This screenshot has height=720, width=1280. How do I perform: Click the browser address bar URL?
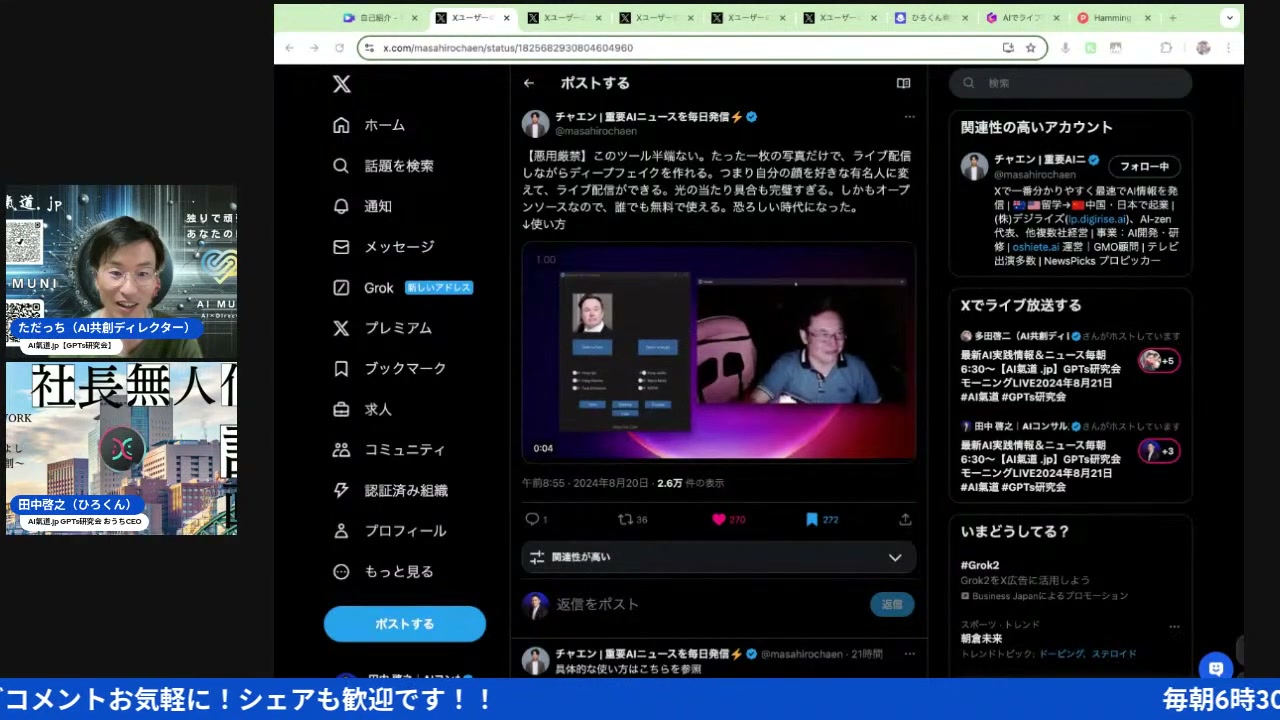click(508, 48)
